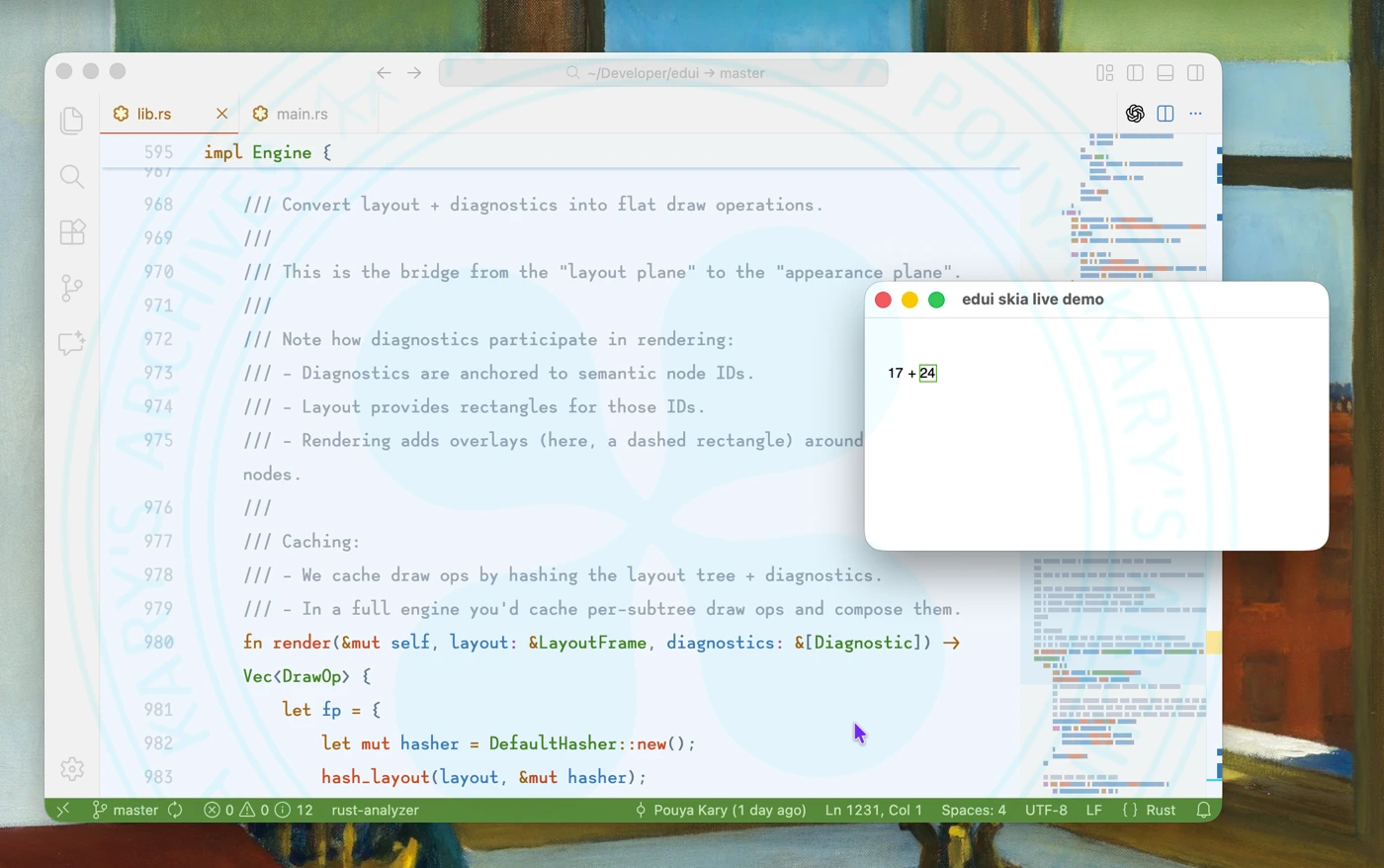The image size is (1384, 868).
Task: Open the ChatGPT assistant panel icon
Action: (1134, 113)
